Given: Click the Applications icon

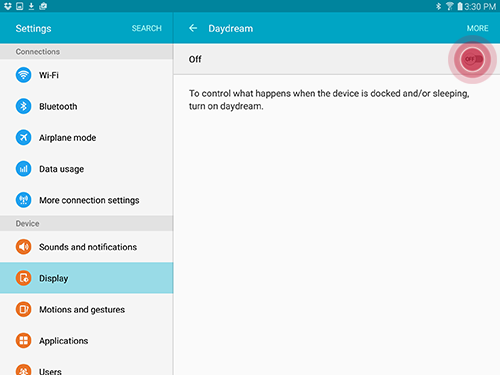Looking at the screenshot, I should [x=23, y=341].
